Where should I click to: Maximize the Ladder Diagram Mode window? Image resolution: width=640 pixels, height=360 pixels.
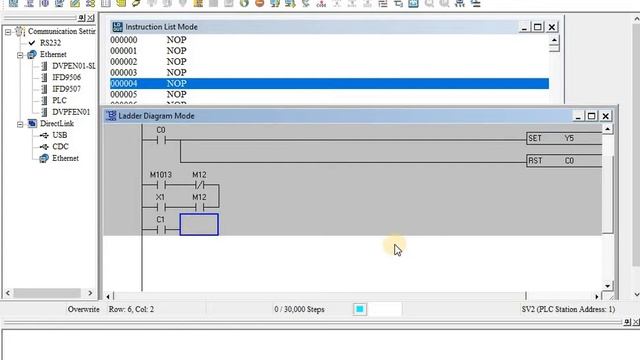coord(591,116)
